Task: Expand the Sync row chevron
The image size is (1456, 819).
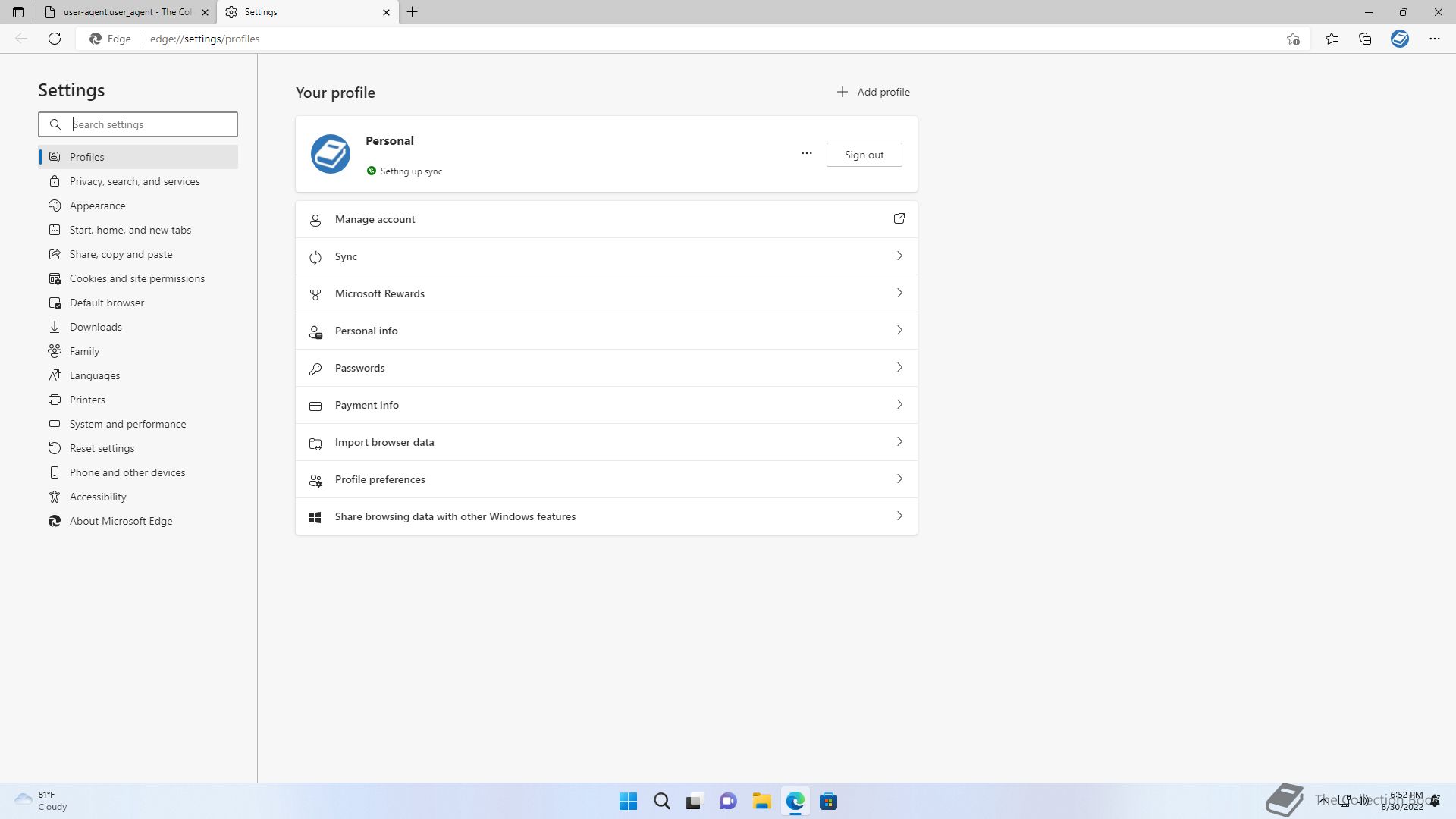Action: click(899, 256)
